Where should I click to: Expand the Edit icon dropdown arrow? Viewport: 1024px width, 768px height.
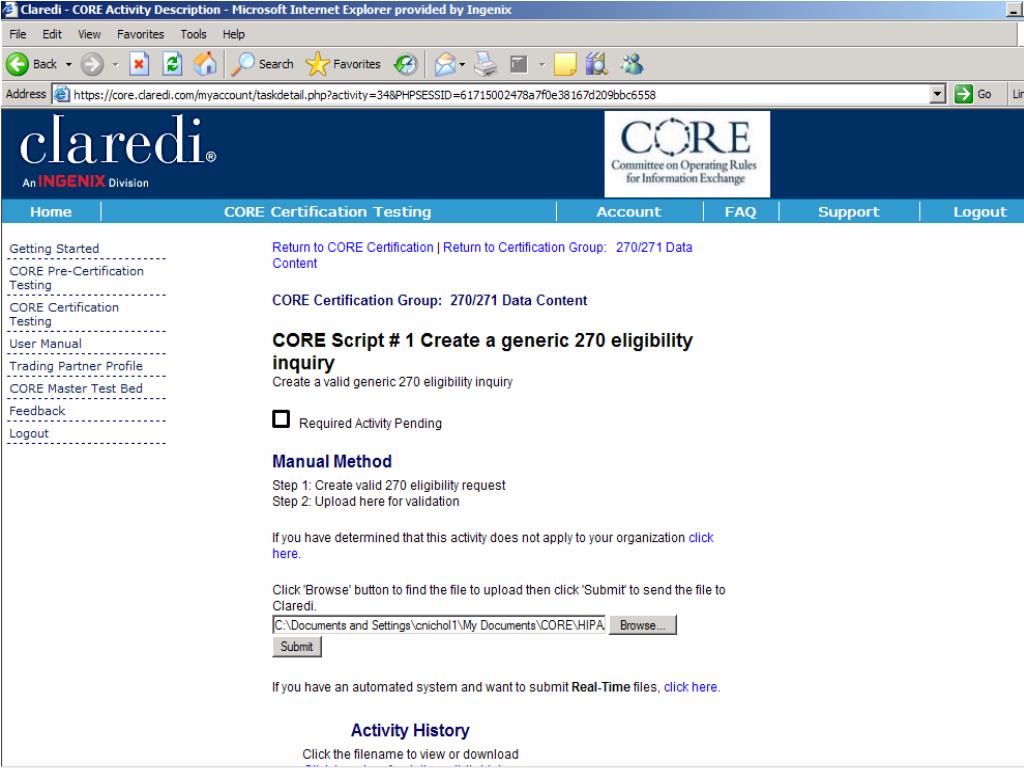(x=541, y=65)
